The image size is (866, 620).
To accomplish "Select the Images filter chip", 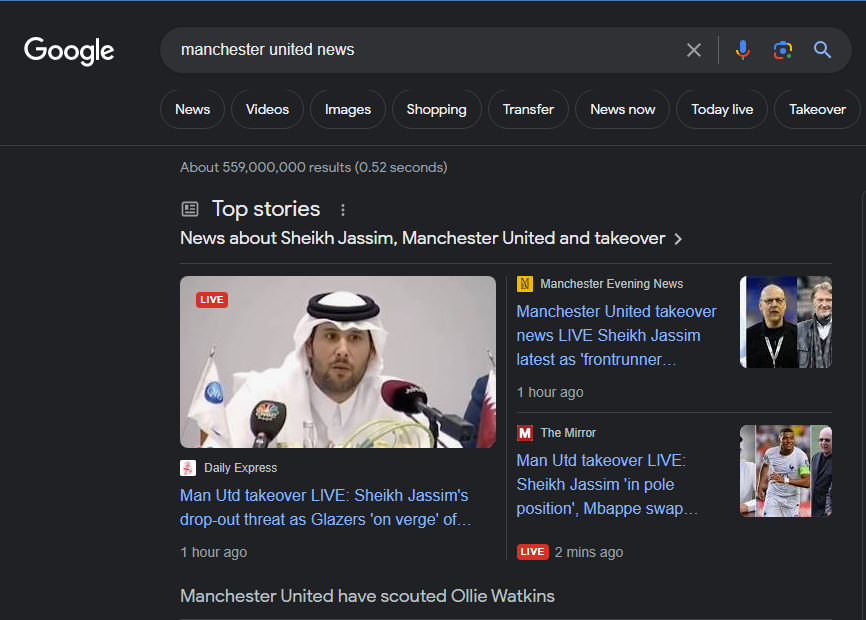I will click(348, 109).
